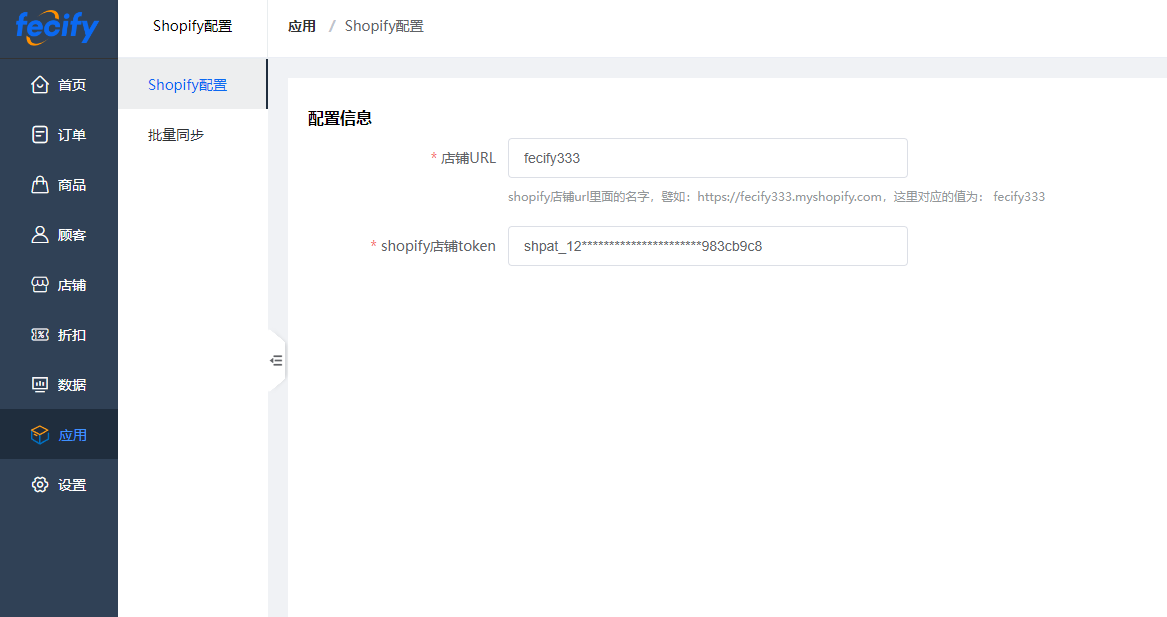Select the 折扣 discount ticket icon

[40, 335]
